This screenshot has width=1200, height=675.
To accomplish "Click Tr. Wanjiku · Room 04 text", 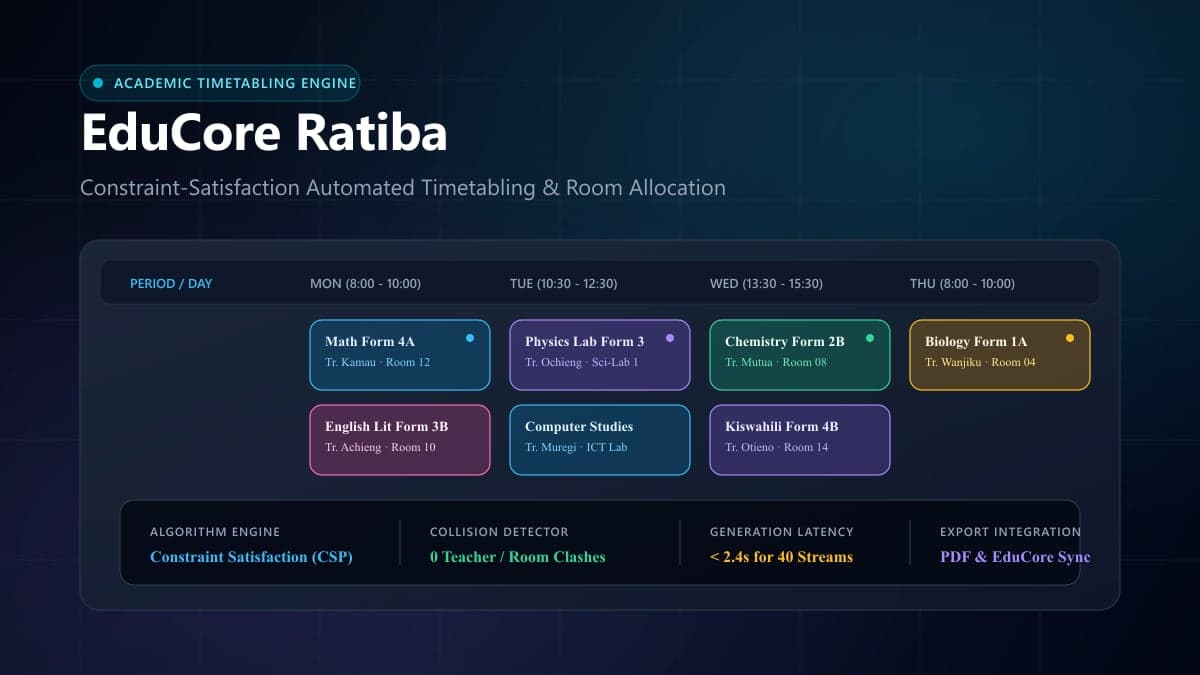I will point(980,362).
